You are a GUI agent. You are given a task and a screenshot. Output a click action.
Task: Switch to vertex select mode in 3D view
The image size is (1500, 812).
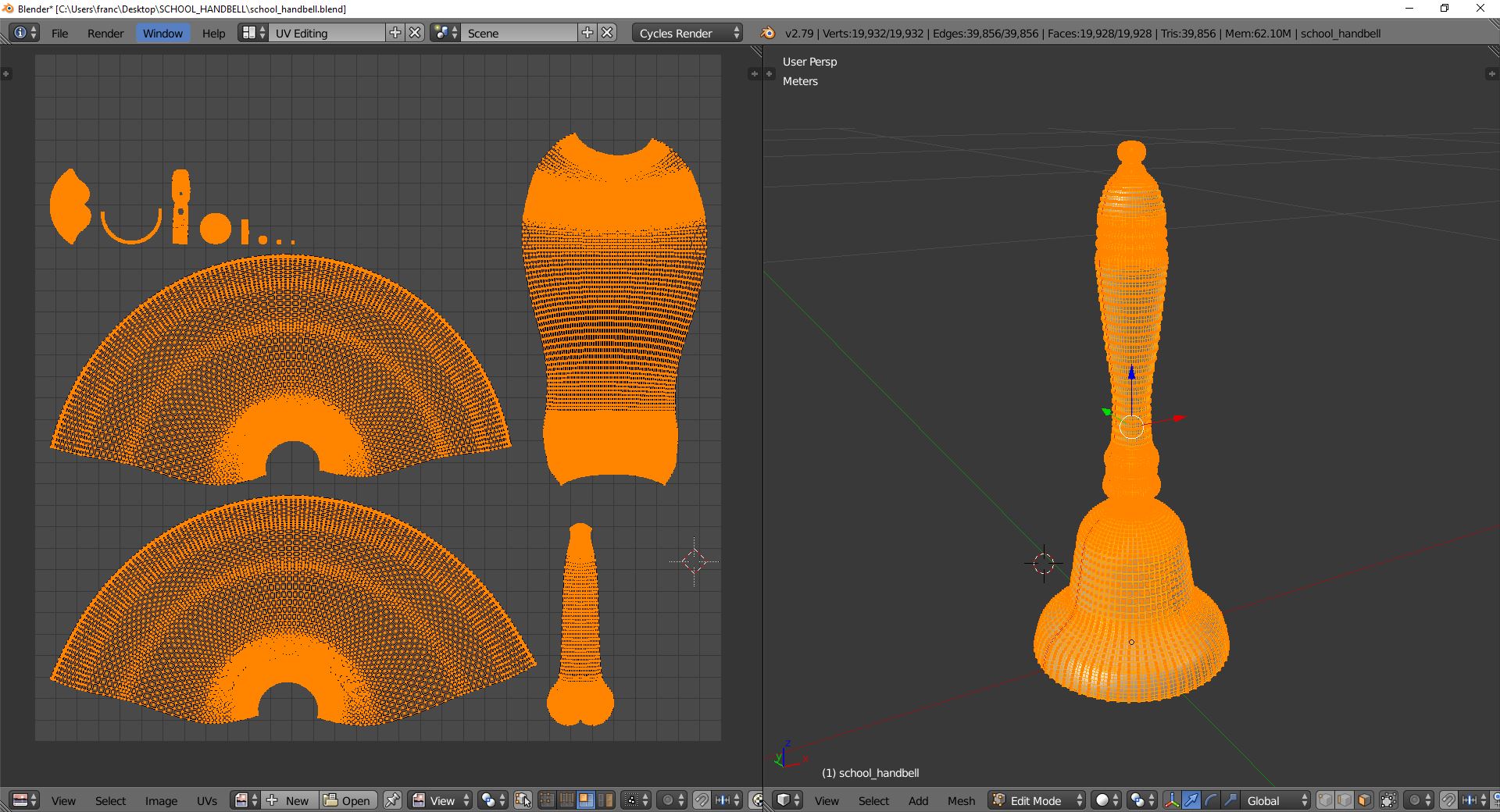click(x=1325, y=800)
